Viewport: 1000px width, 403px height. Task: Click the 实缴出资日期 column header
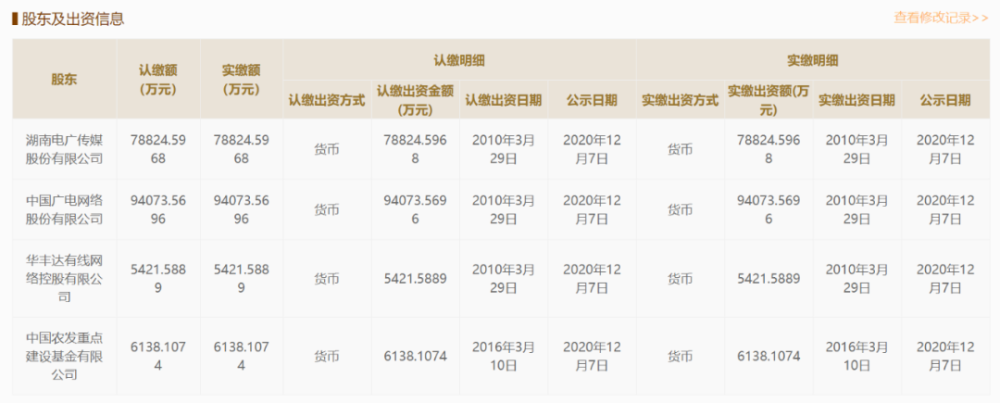[857, 100]
